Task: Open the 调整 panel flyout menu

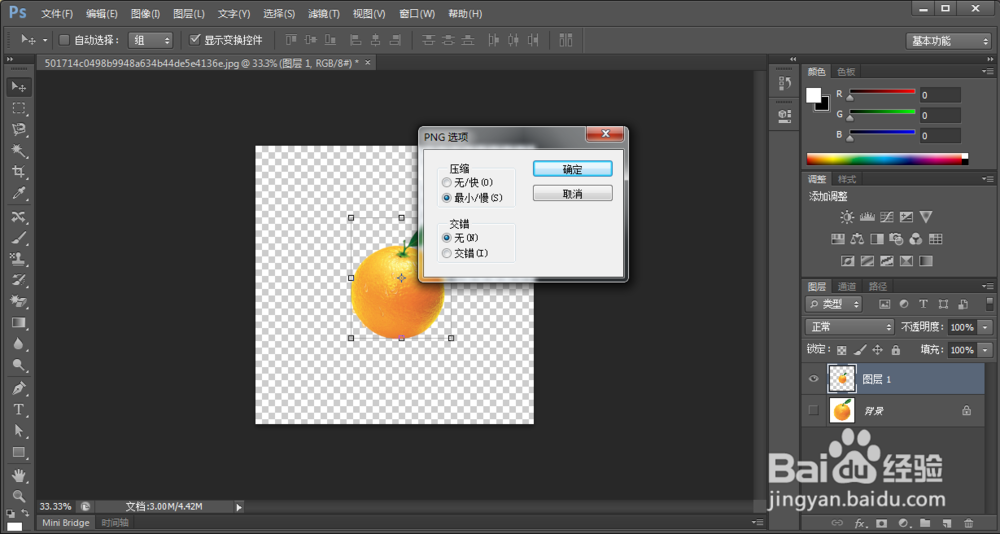Action: click(987, 179)
